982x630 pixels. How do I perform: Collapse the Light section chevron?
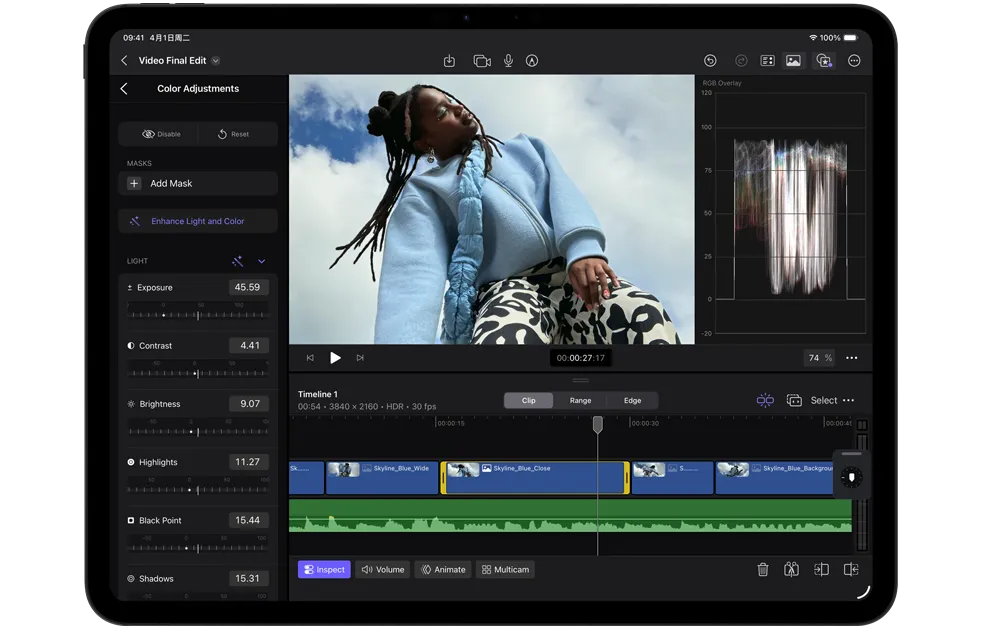pyautogui.click(x=262, y=261)
